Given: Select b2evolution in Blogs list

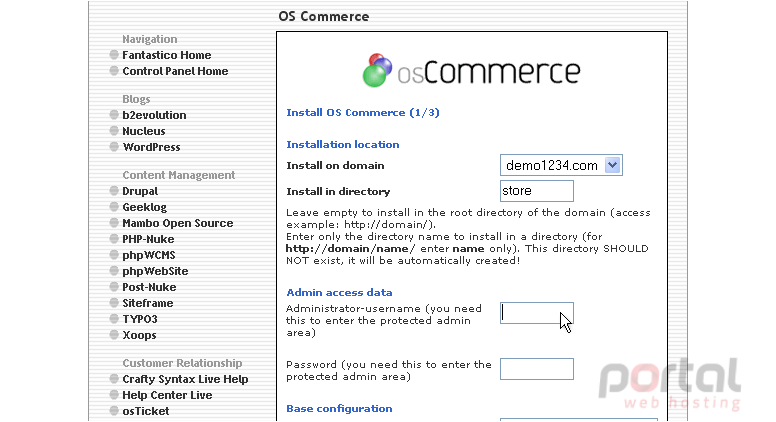Looking at the screenshot, I should point(154,115).
